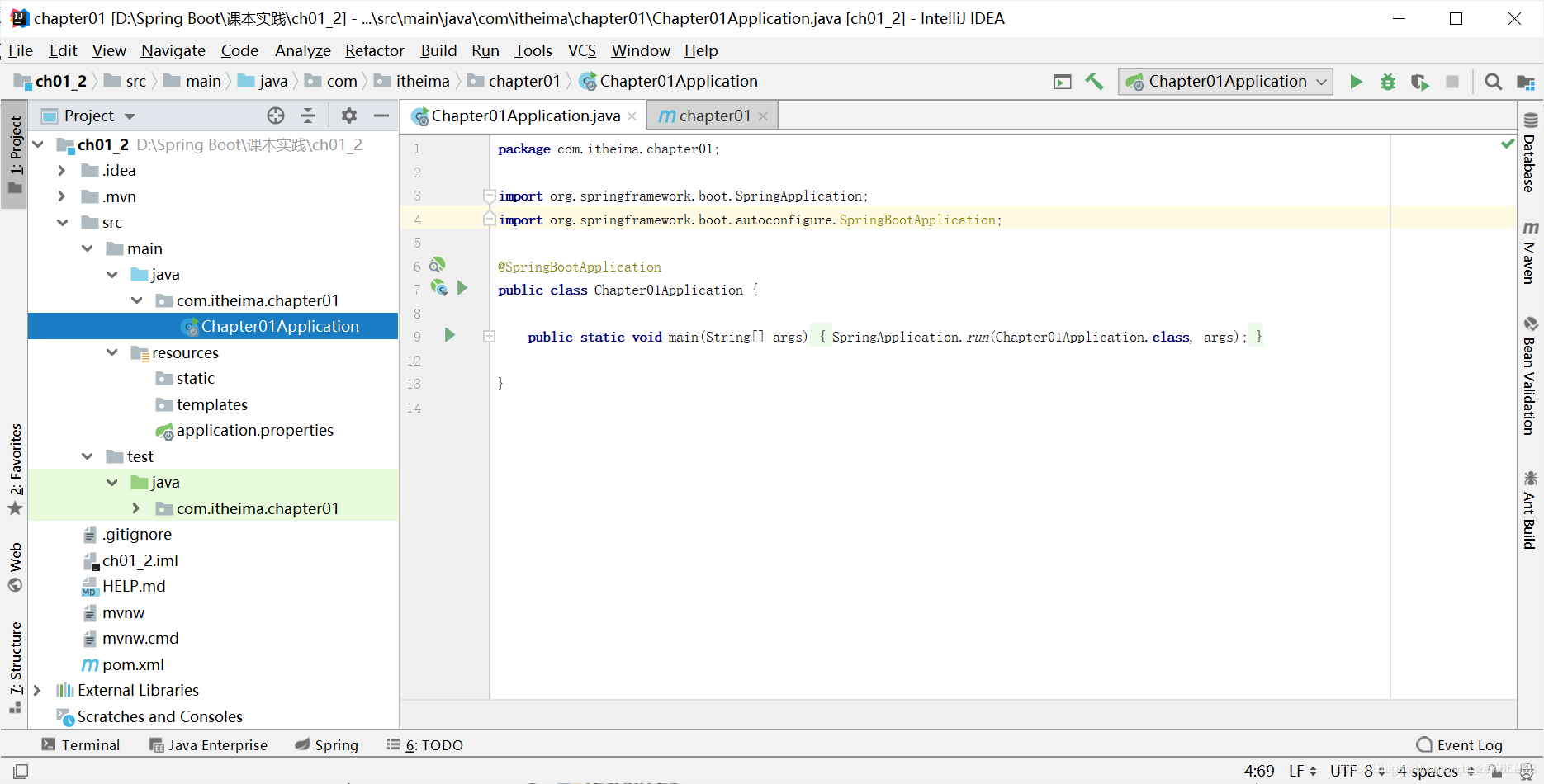Open the Refactor menu
This screenshot has width=1544, height=784.
click(375, 50)
